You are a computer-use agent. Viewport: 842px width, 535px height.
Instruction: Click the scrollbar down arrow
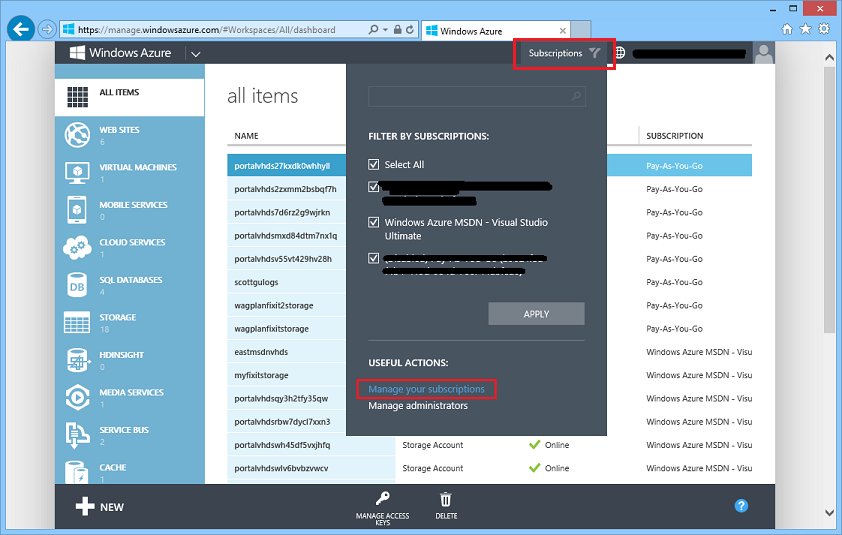tap(829, 512)
